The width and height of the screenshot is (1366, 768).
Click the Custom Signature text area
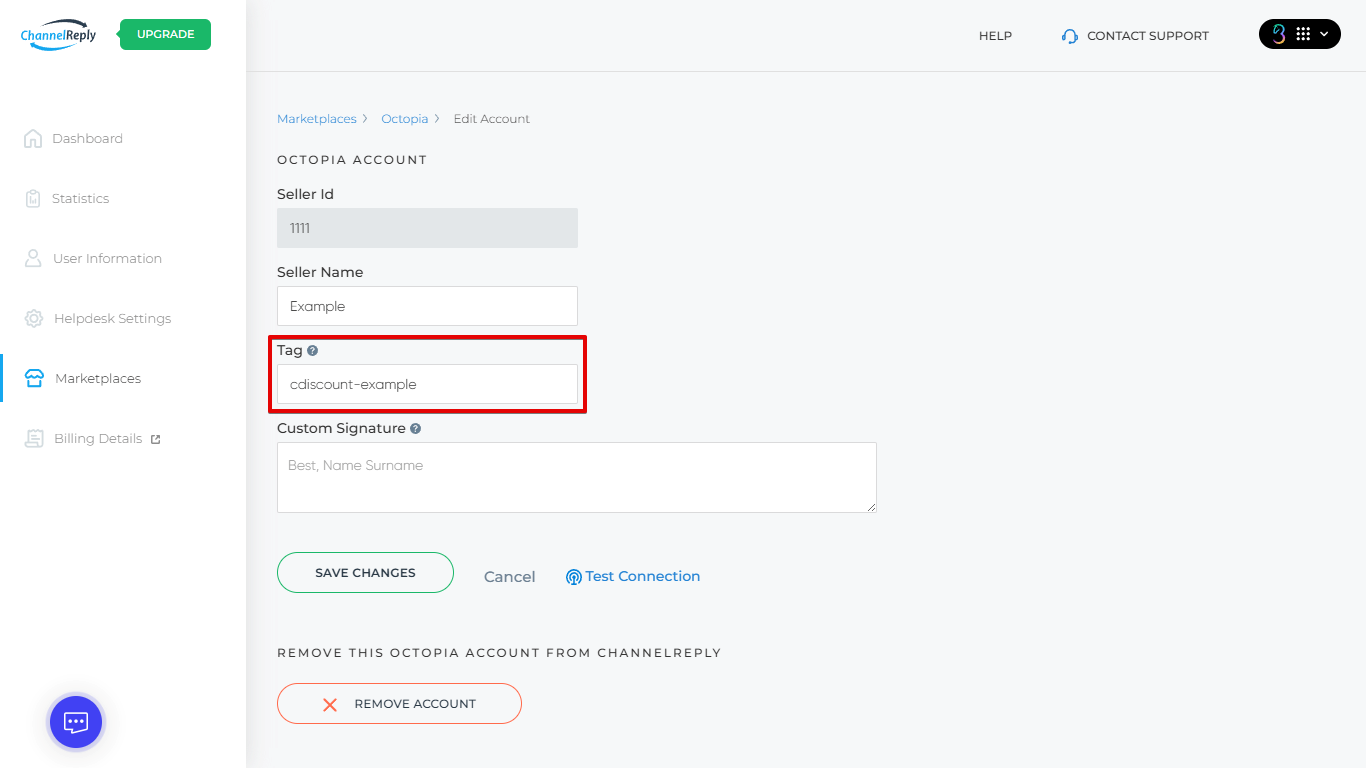tap(577, 478)
